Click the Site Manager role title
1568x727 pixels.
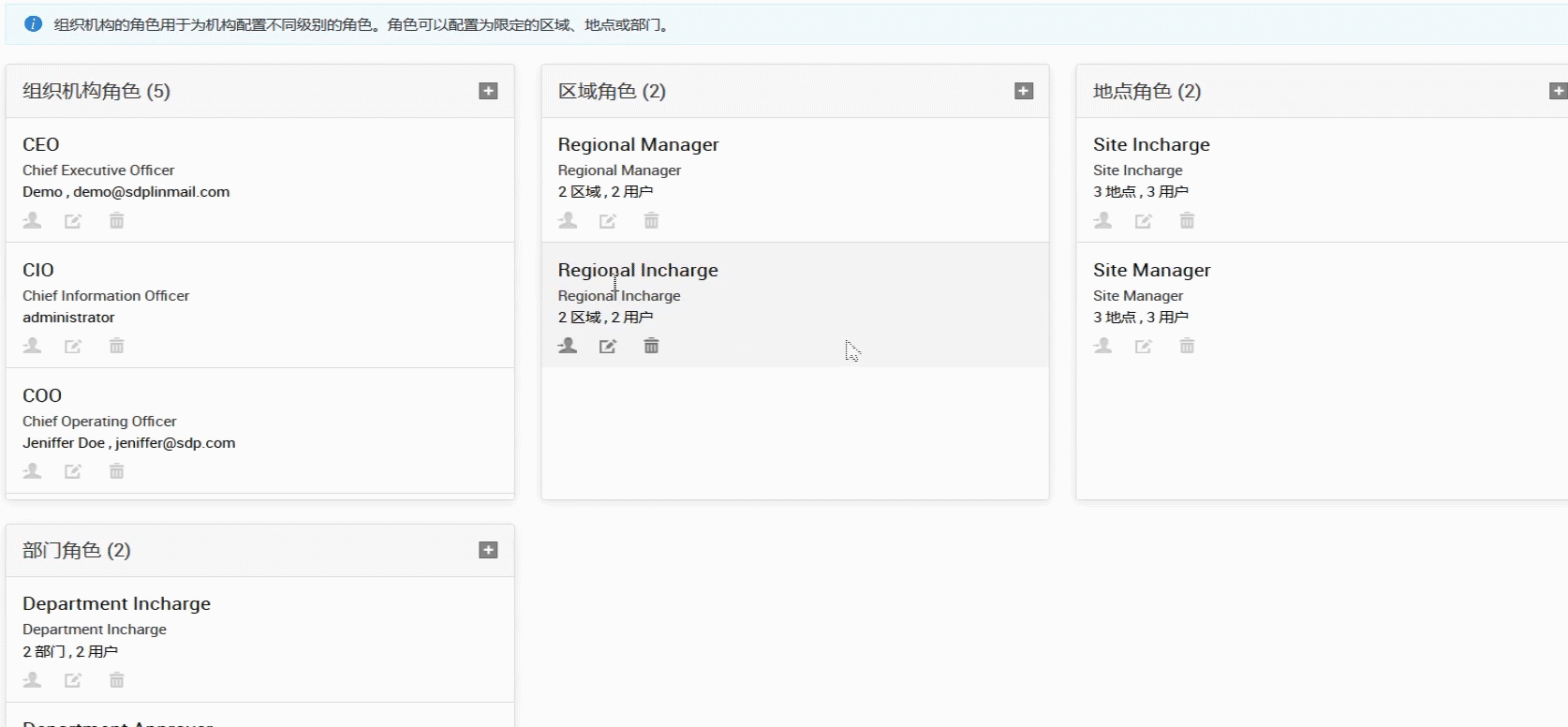[x=1151, y=270]
